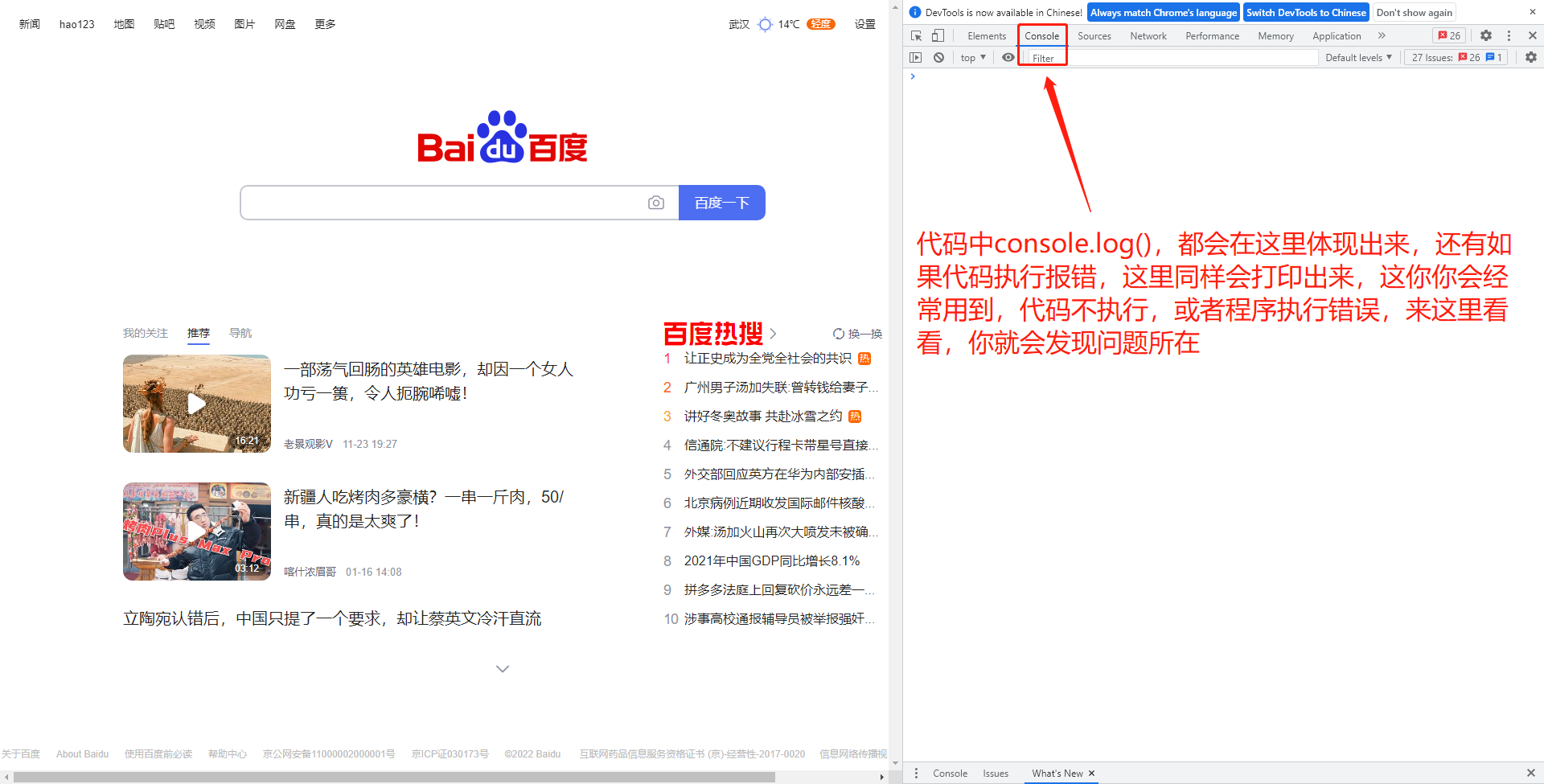Open the 27 Issues counter

pos(1456,57)
